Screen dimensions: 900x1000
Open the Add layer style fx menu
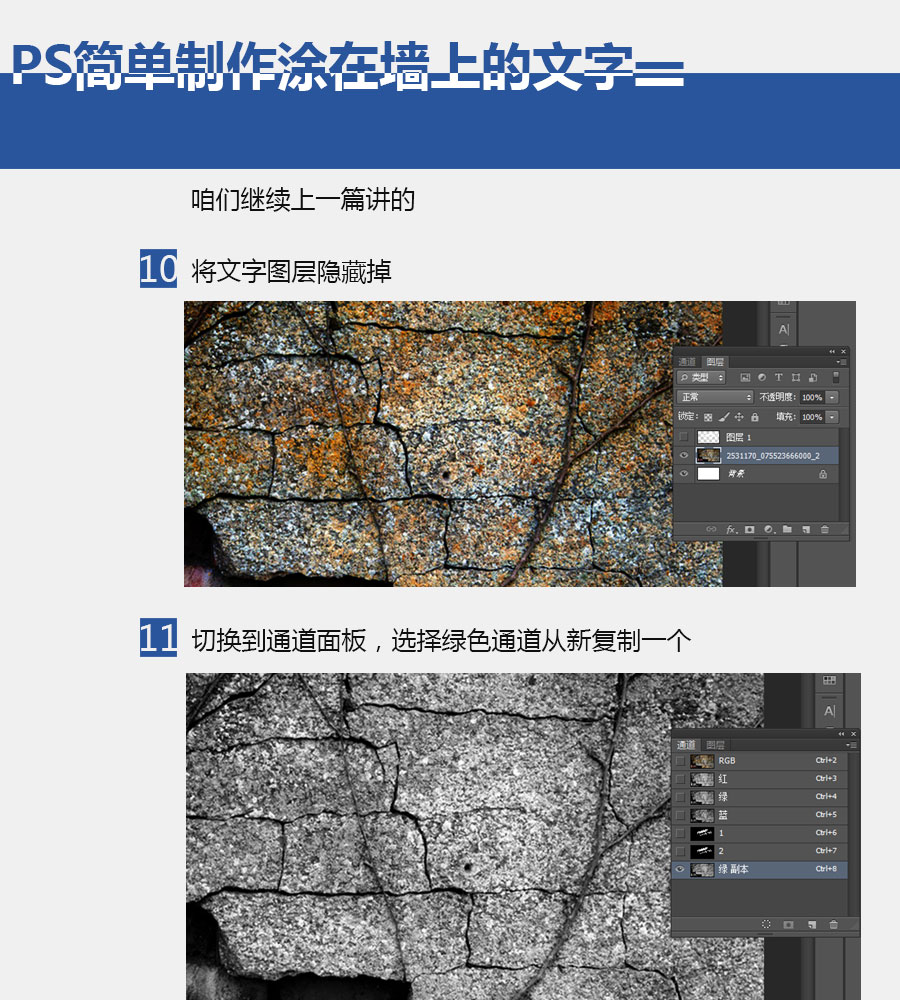coord(730,530)
